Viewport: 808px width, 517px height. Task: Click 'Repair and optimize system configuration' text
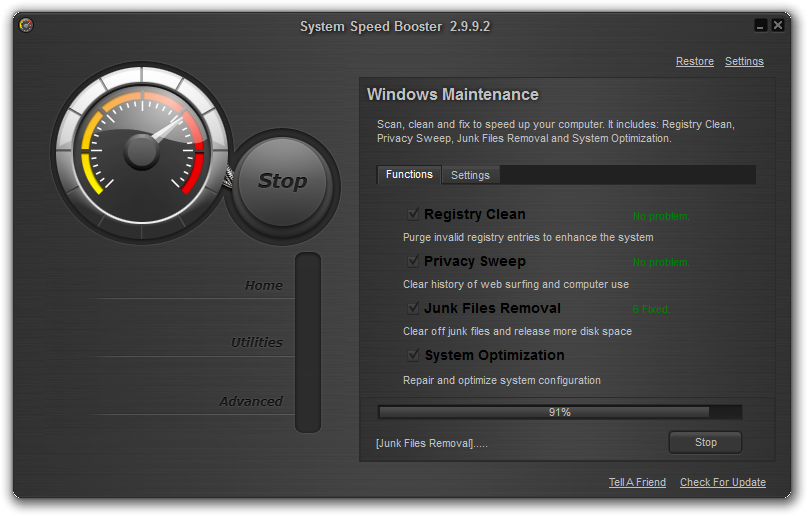coord(502,380)
